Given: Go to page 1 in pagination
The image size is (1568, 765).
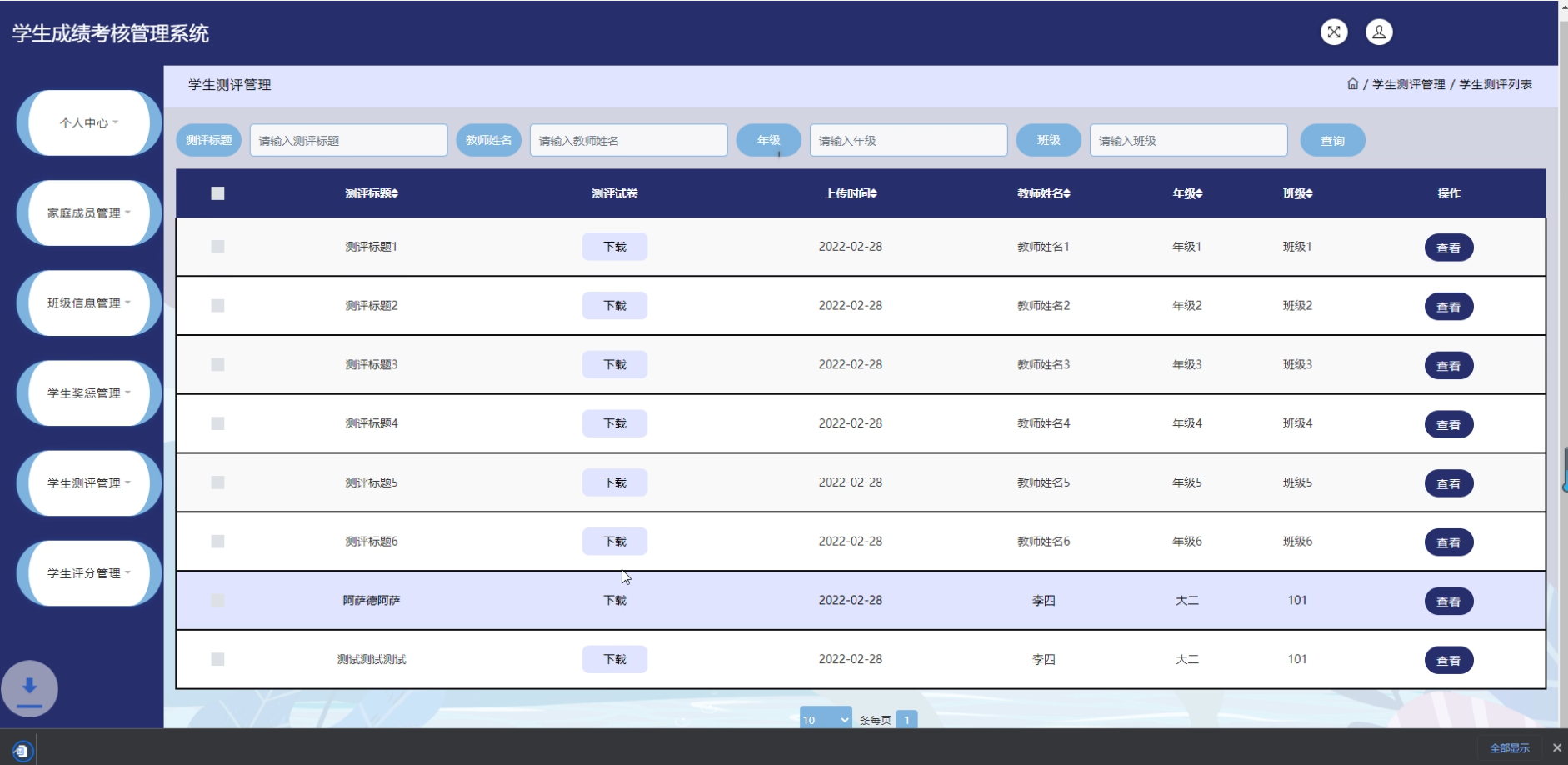Looking at the screenshot, I should 906,720.
